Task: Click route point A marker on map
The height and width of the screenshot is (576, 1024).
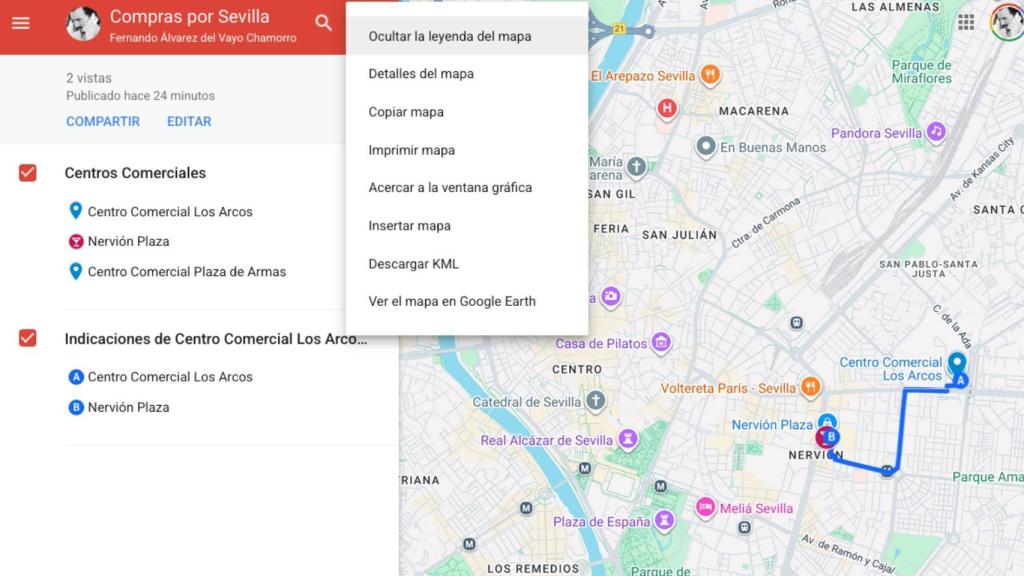Action: pos(961,380)
